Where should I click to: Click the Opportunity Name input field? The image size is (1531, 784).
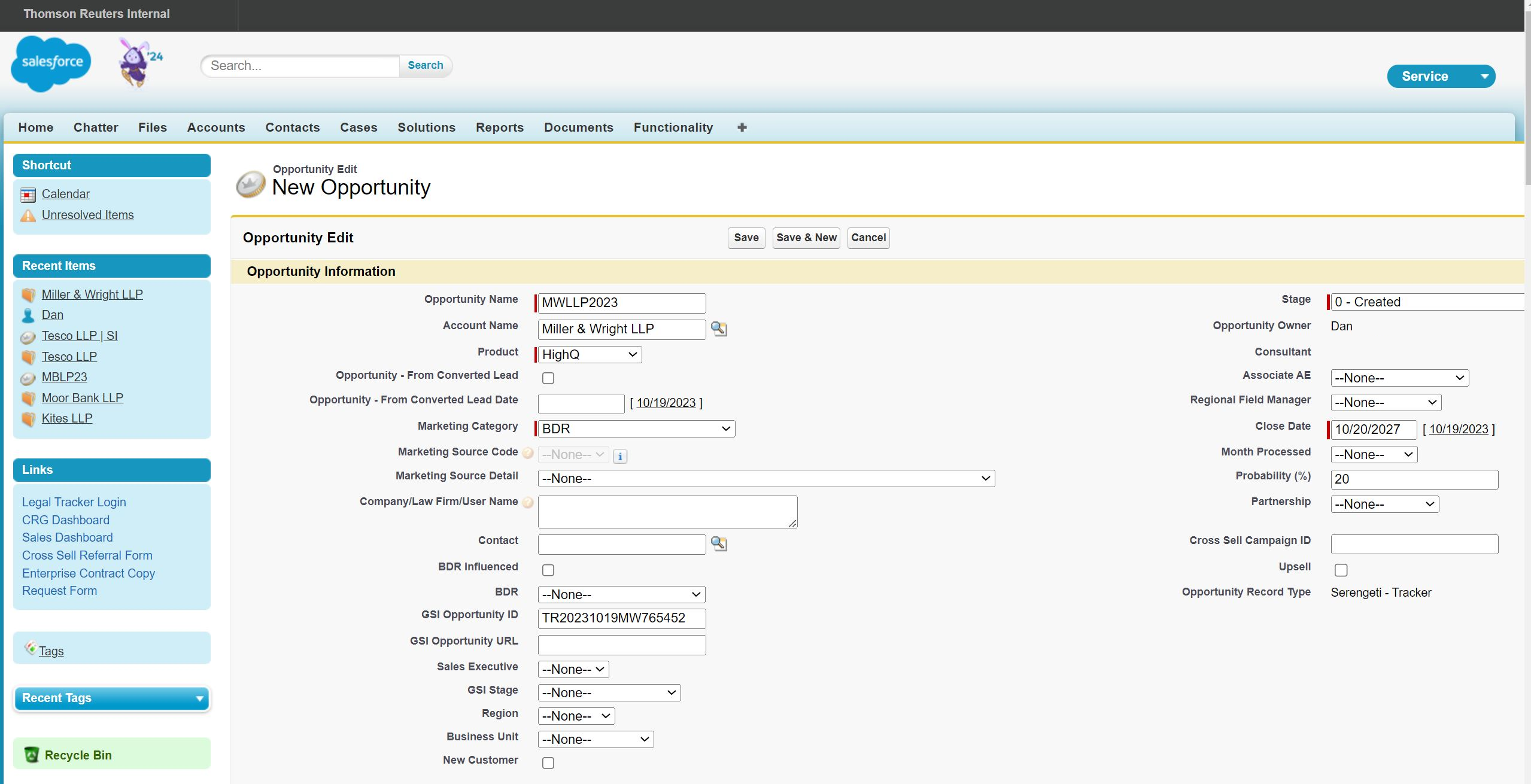[622, 303]
